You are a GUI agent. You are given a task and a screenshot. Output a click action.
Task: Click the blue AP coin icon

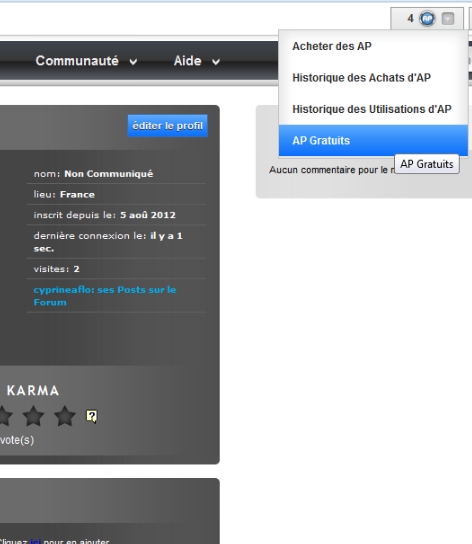[427, 18]
